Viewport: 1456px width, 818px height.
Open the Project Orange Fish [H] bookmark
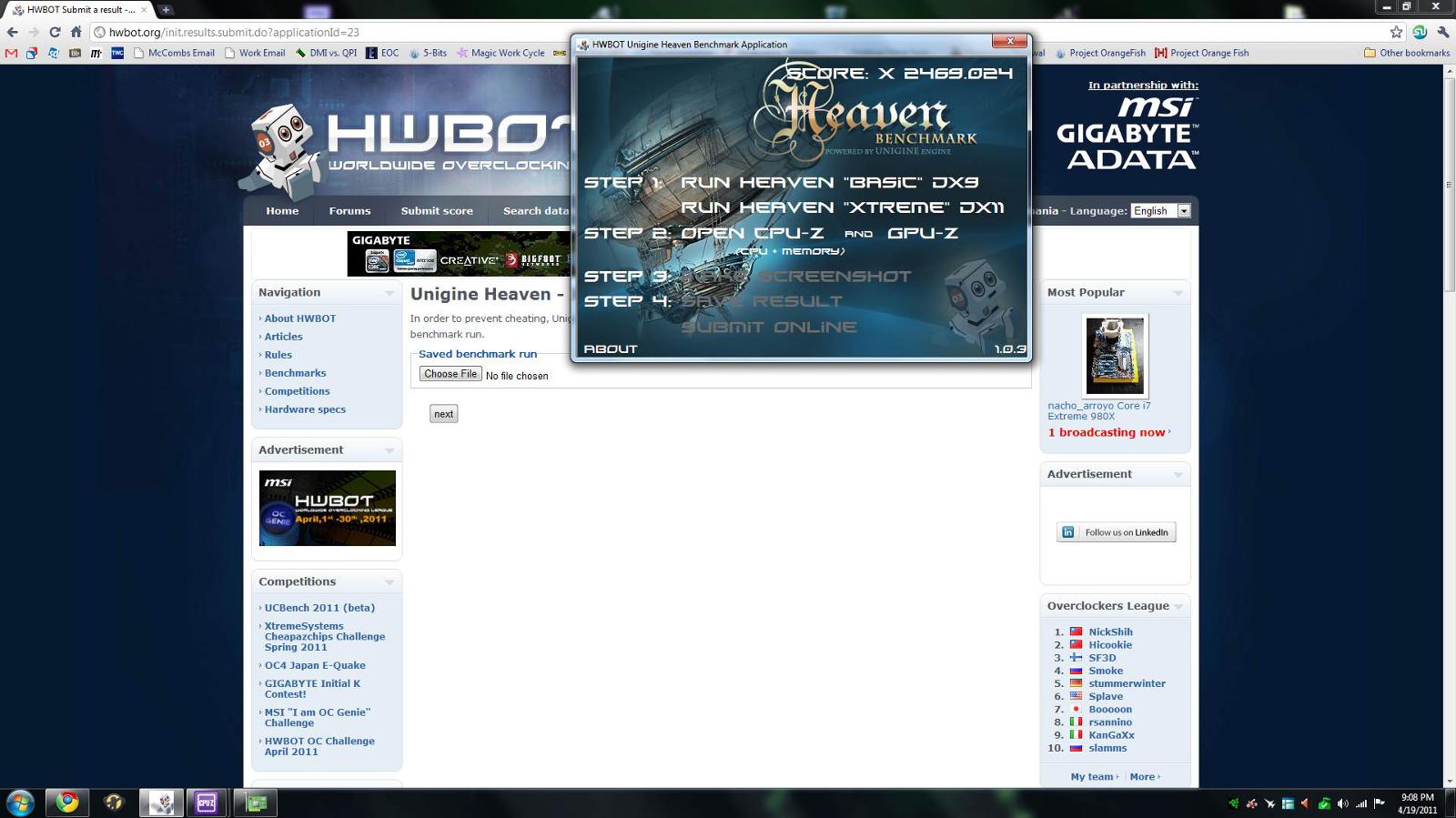pyautogui.click(x=1201, y=53)
